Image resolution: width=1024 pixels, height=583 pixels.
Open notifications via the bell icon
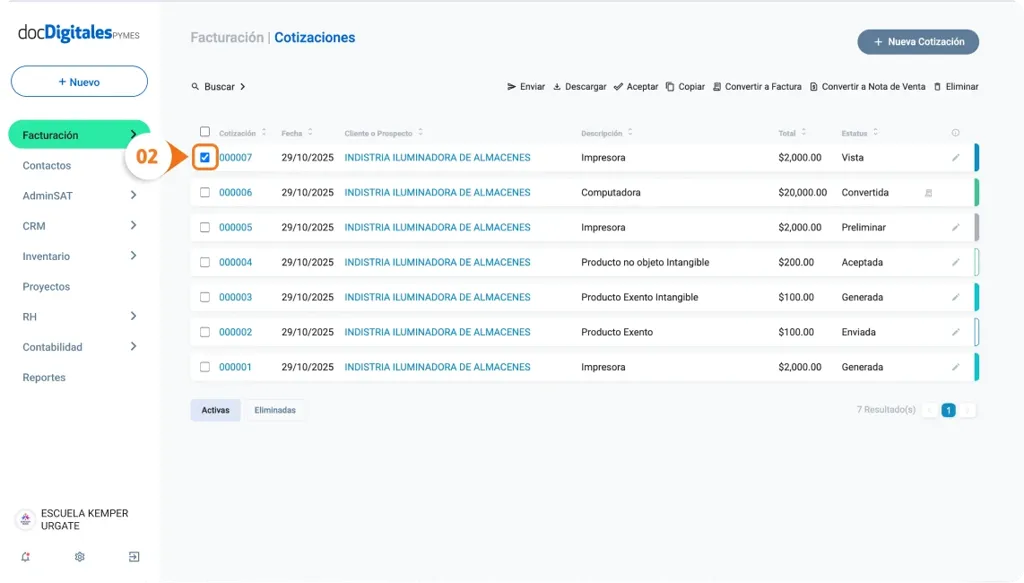pyautogui.click(x=25, y=557)
